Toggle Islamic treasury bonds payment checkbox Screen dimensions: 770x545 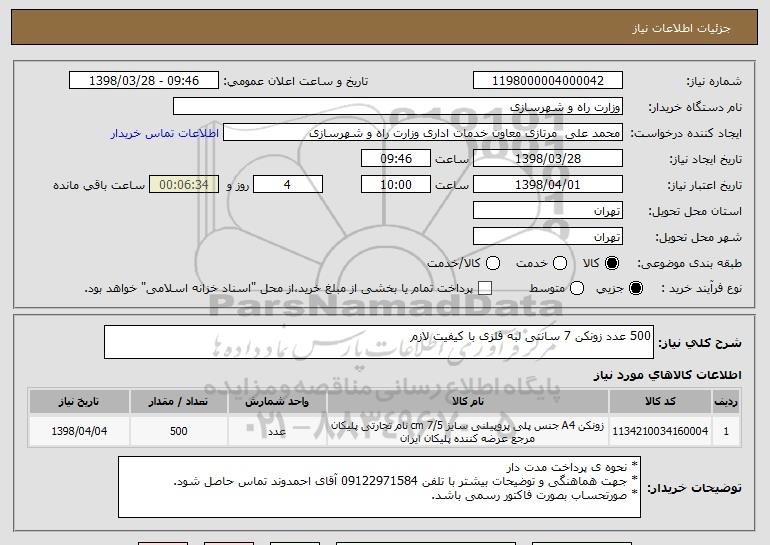click(x=485, y=289)
